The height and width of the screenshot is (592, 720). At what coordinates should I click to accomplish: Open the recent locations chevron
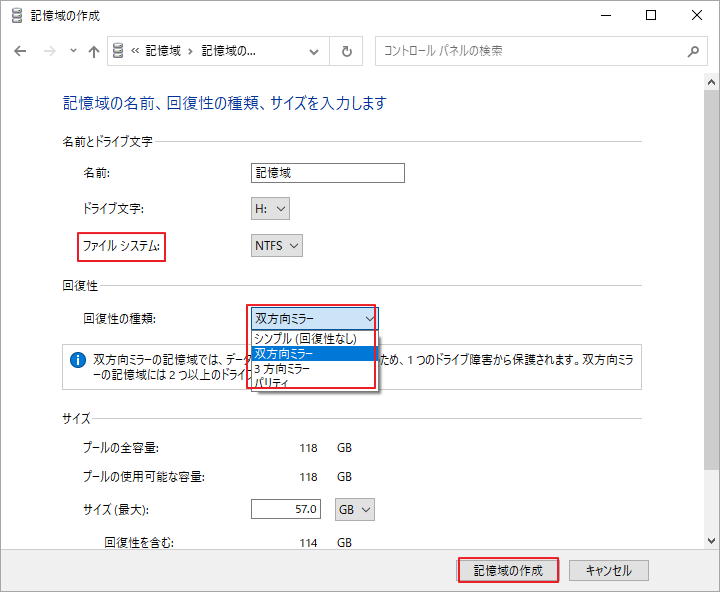coord(73,51)
